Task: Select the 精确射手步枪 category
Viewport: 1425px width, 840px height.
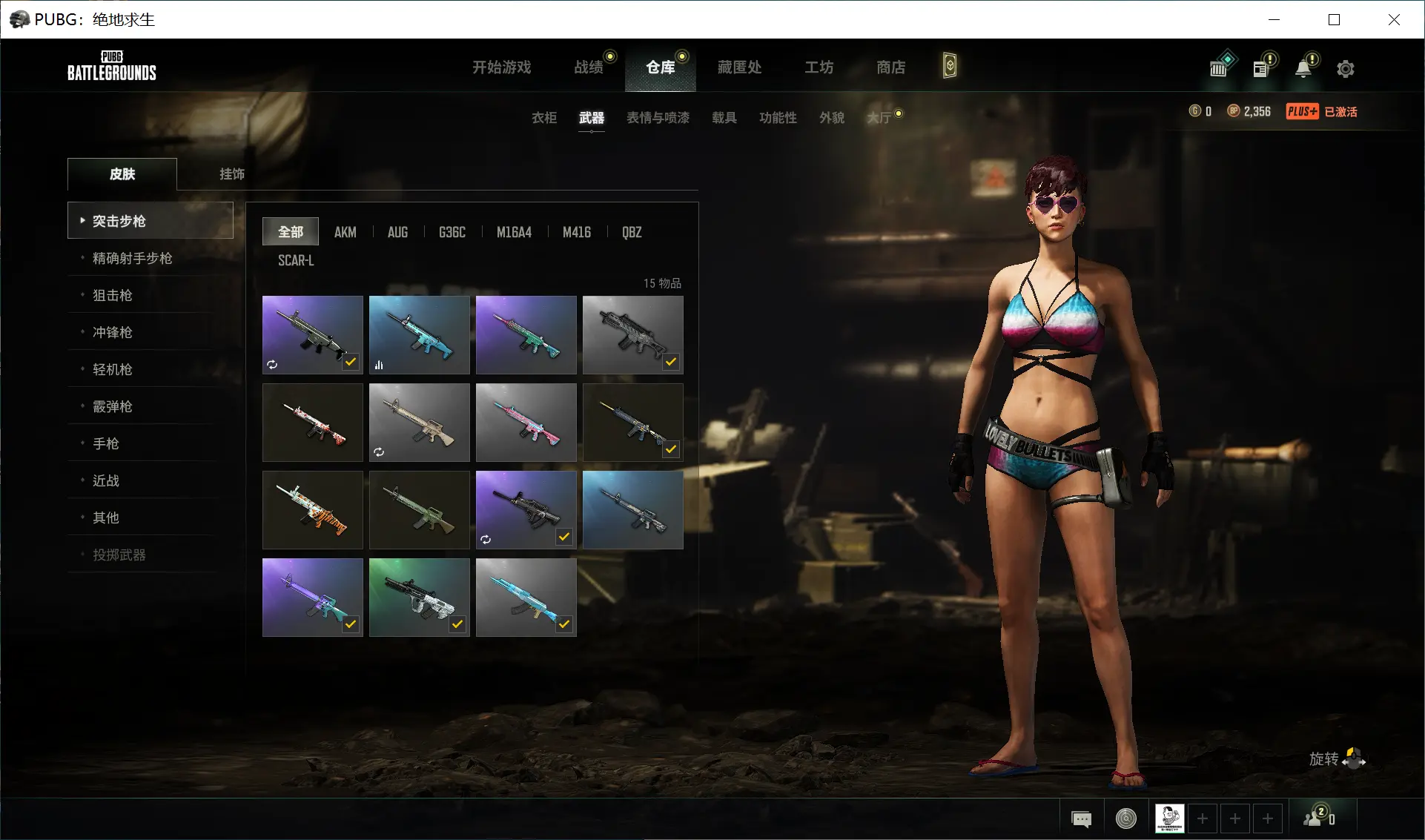Action: pyautogui.click(x=151, y=258)
